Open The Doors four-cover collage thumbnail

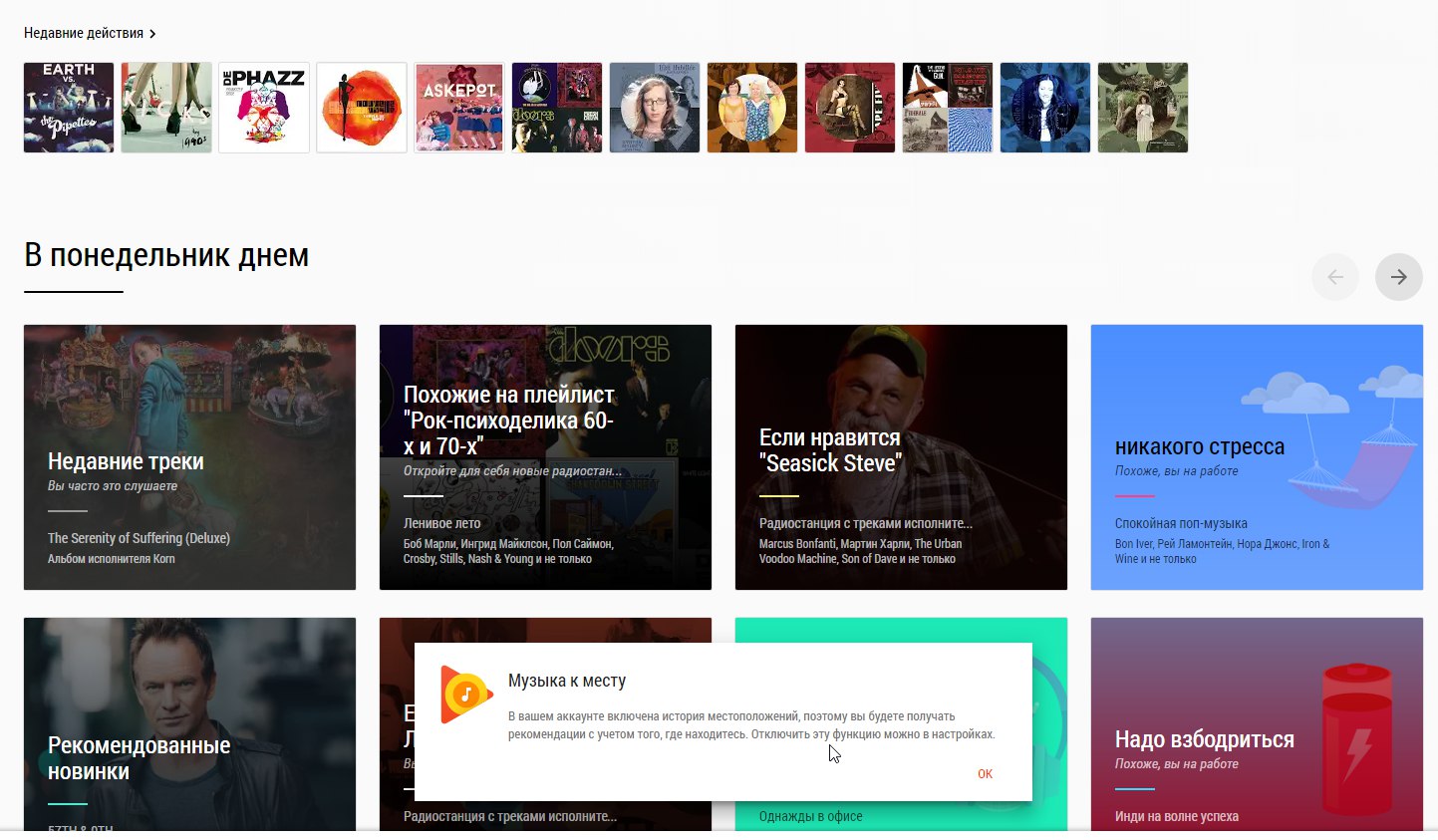557,108
